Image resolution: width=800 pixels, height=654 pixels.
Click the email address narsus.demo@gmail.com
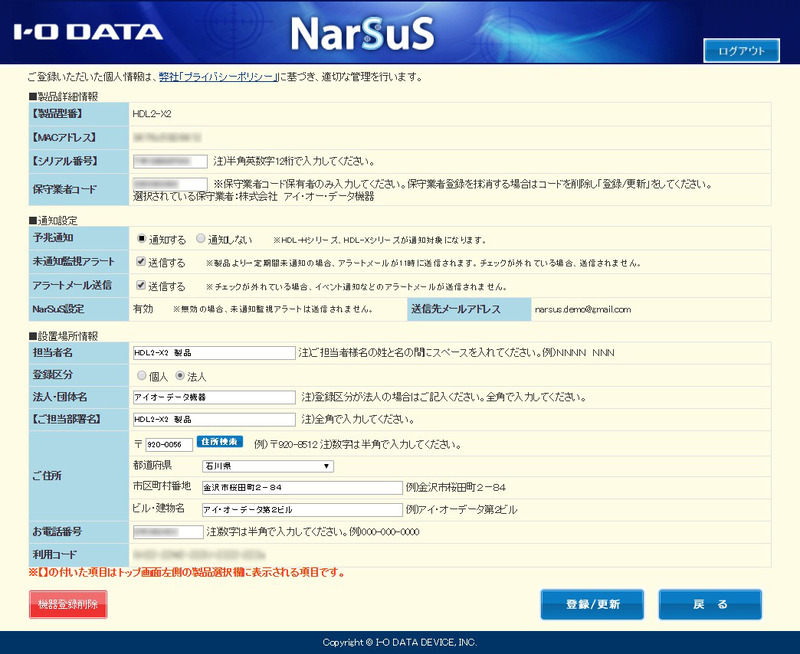pos(583,309)
